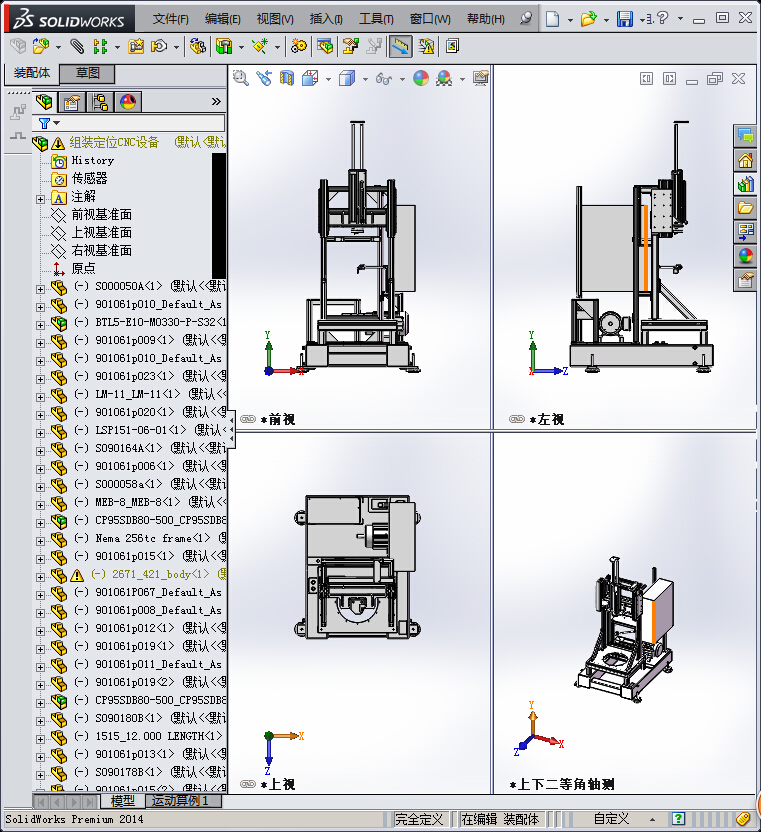Expand the BTL5-E10-M0330-P-S32 component node
761x832 pixels.
pos(40,325)
